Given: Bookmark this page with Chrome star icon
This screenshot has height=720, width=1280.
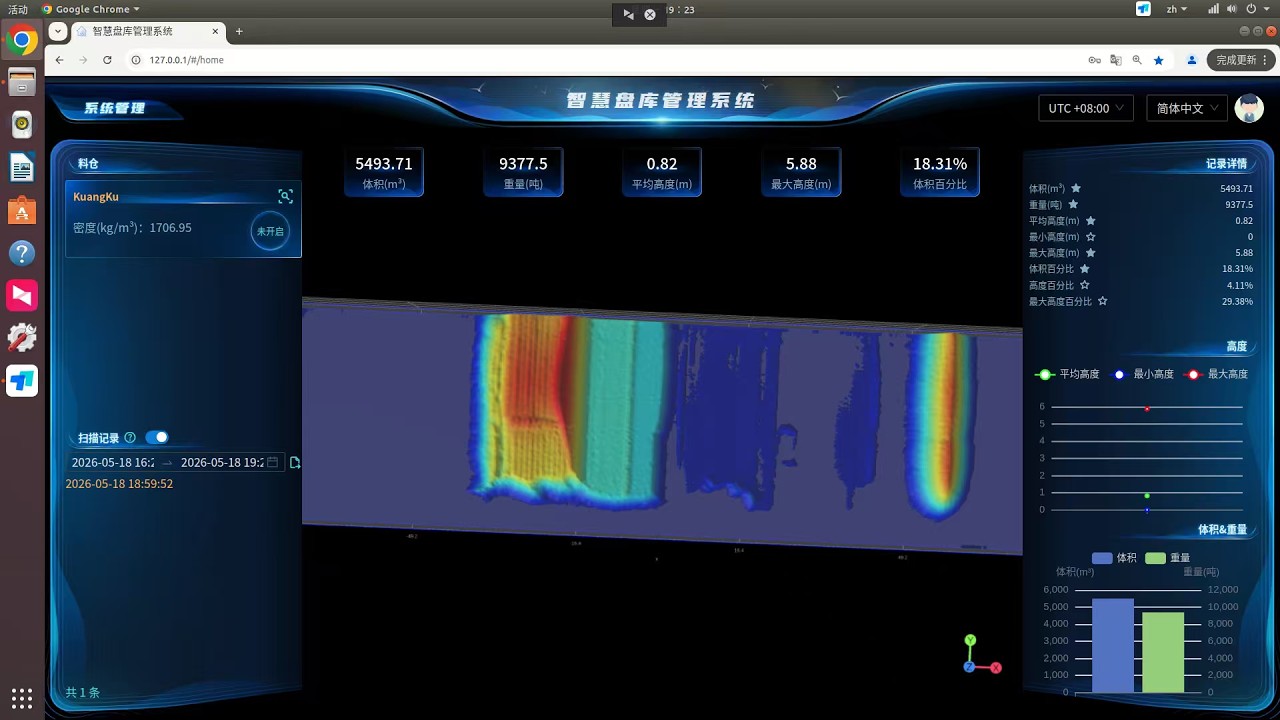Looking at the screenshot, I should pyautogui.click(x=1159, y=60).
